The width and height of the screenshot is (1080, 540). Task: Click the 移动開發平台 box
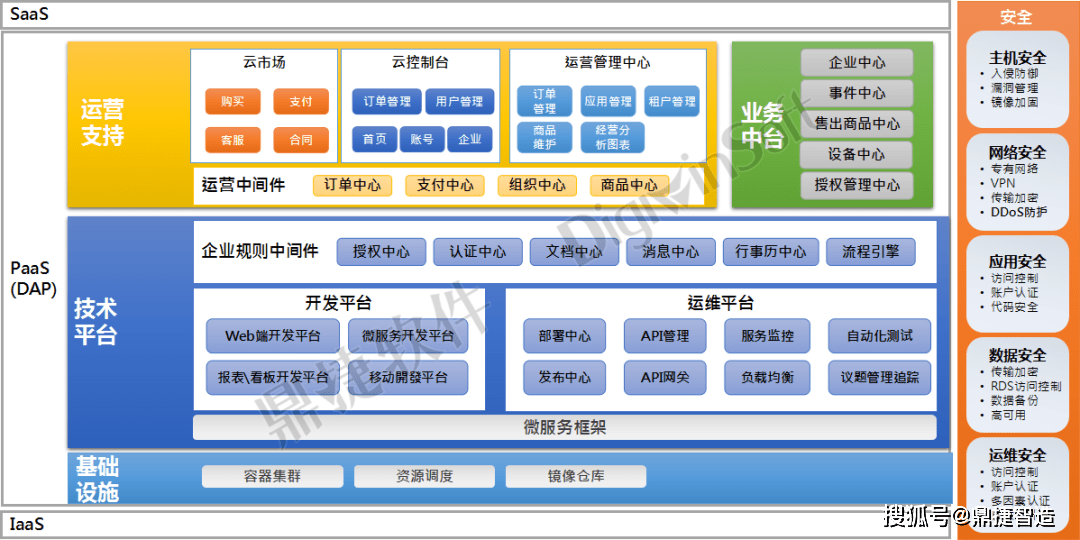[408, 377]
